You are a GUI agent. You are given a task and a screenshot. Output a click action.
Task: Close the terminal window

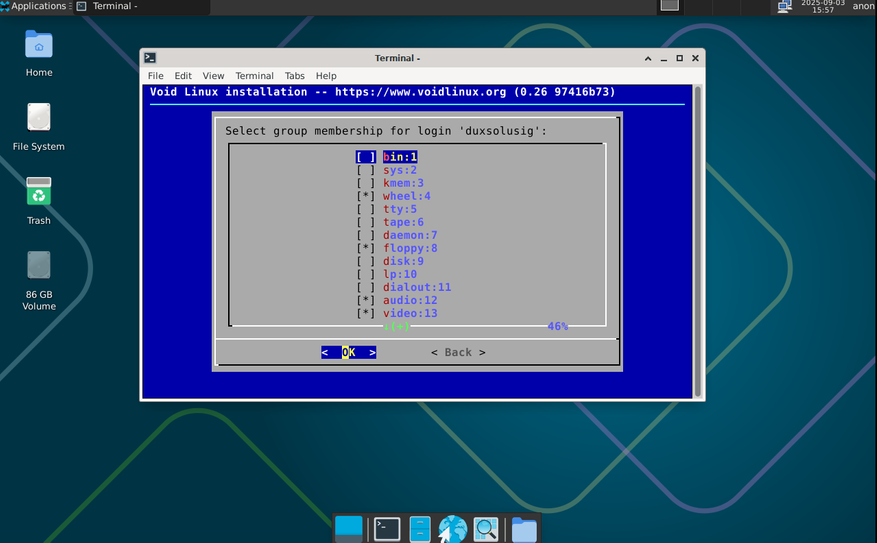pyautogui.click(x=695, y=58)
